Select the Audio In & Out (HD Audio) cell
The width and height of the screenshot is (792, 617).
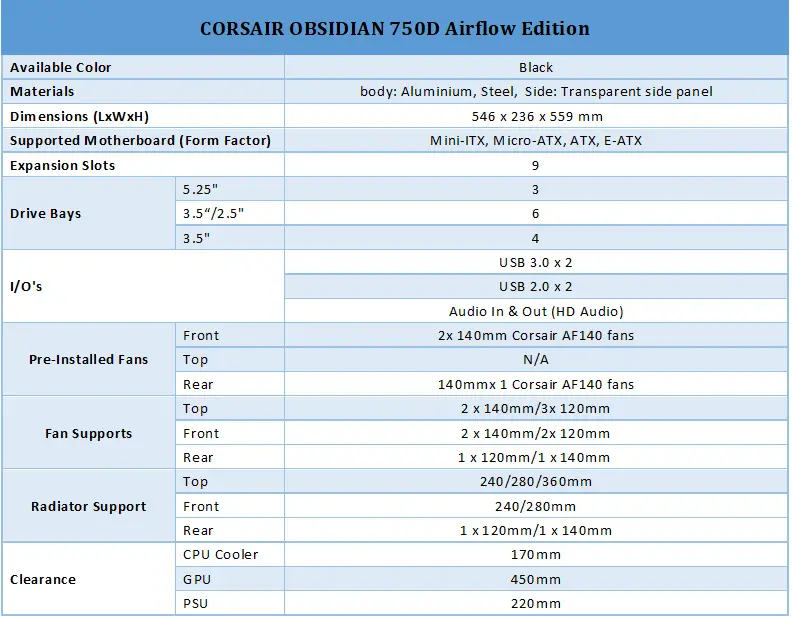(x=535, y=311)
